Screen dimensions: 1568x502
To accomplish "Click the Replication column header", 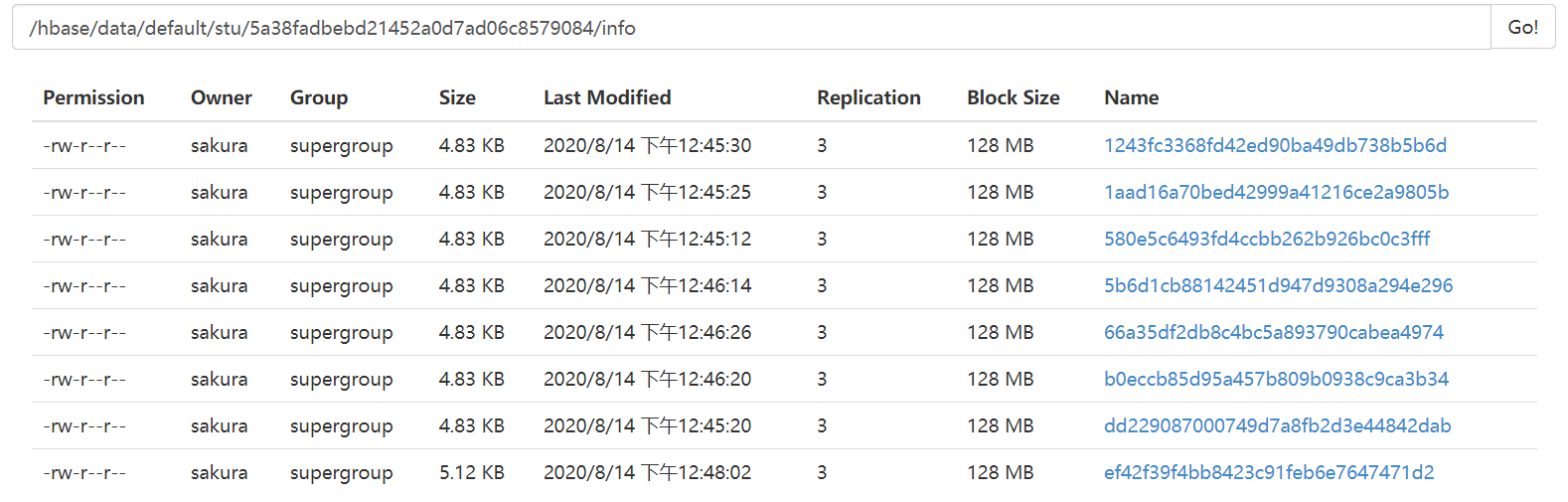I will coord(868,97).
